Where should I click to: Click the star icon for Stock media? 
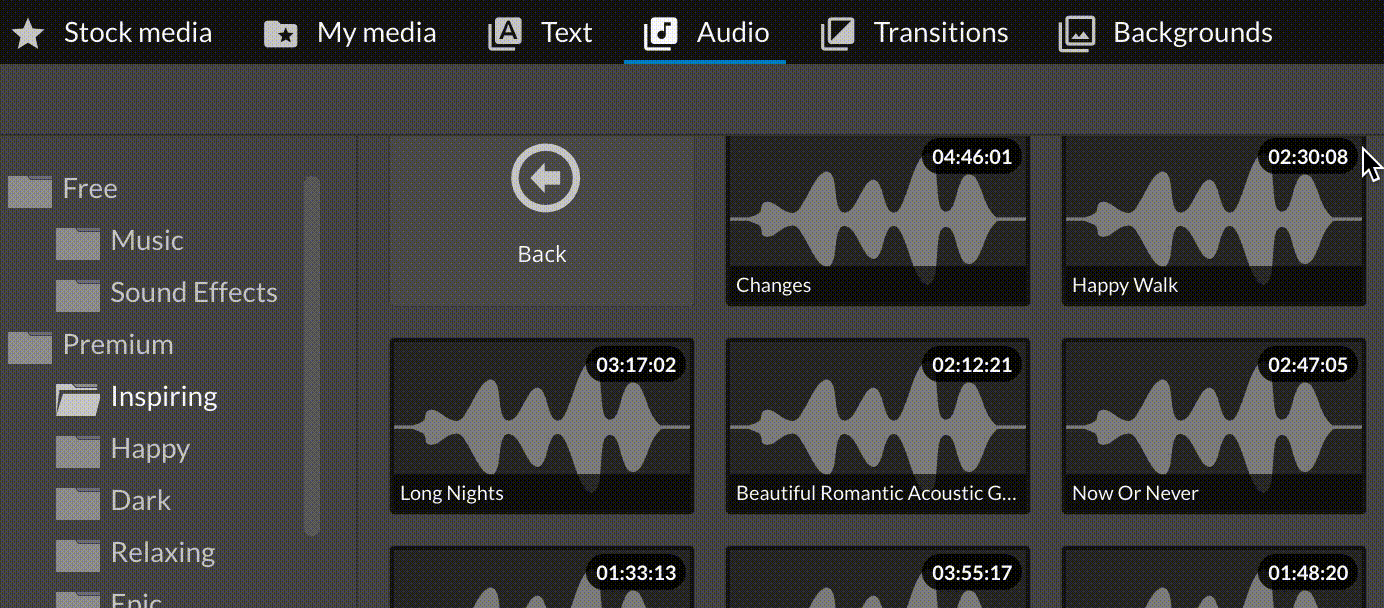[28, 34]
